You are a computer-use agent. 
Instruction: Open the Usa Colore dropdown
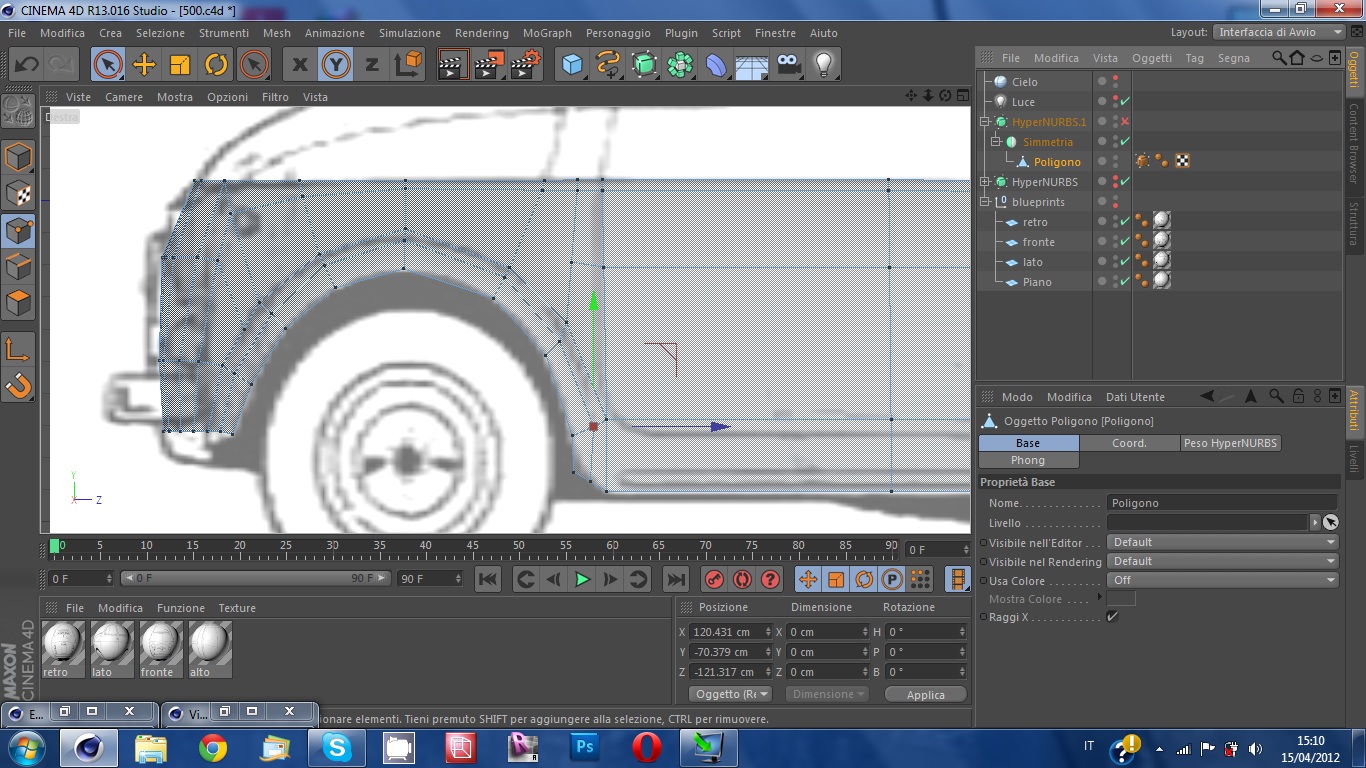tap(1222, 580)
